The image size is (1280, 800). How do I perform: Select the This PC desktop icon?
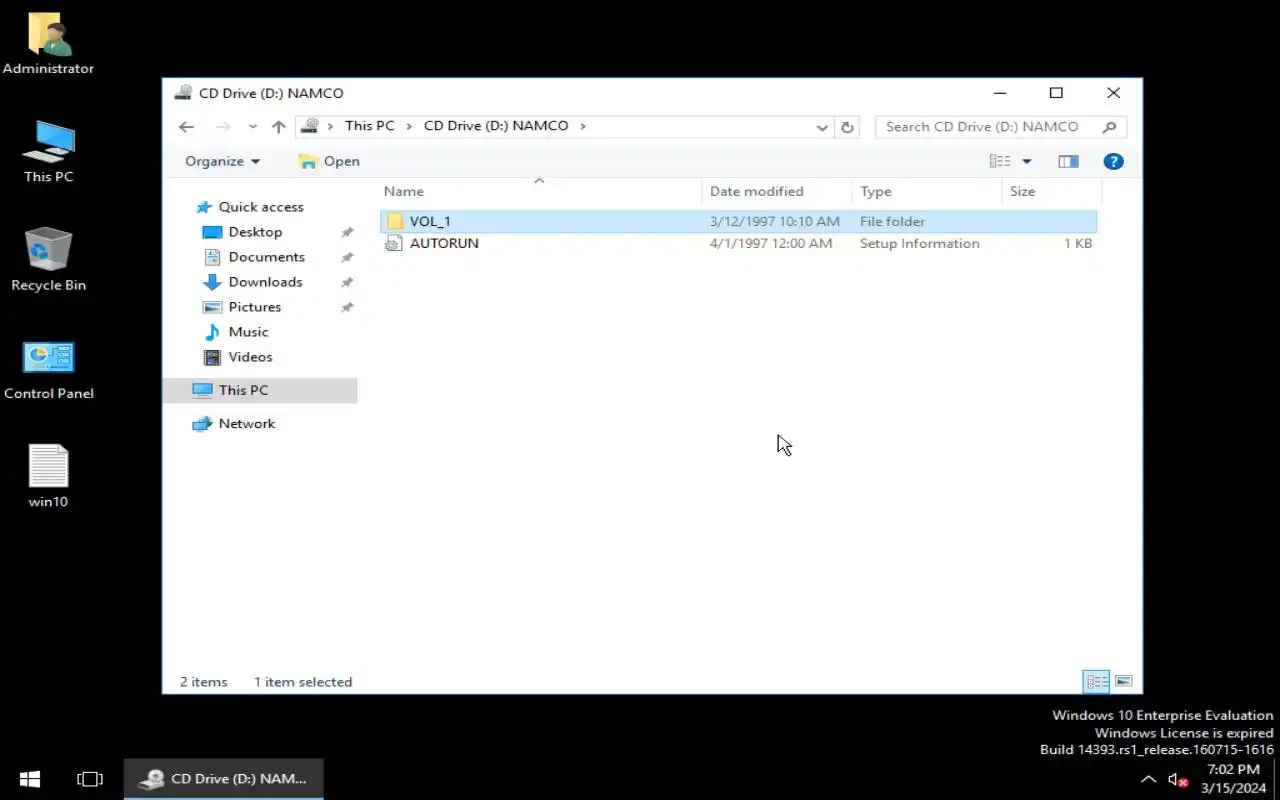tap(48, 152)
